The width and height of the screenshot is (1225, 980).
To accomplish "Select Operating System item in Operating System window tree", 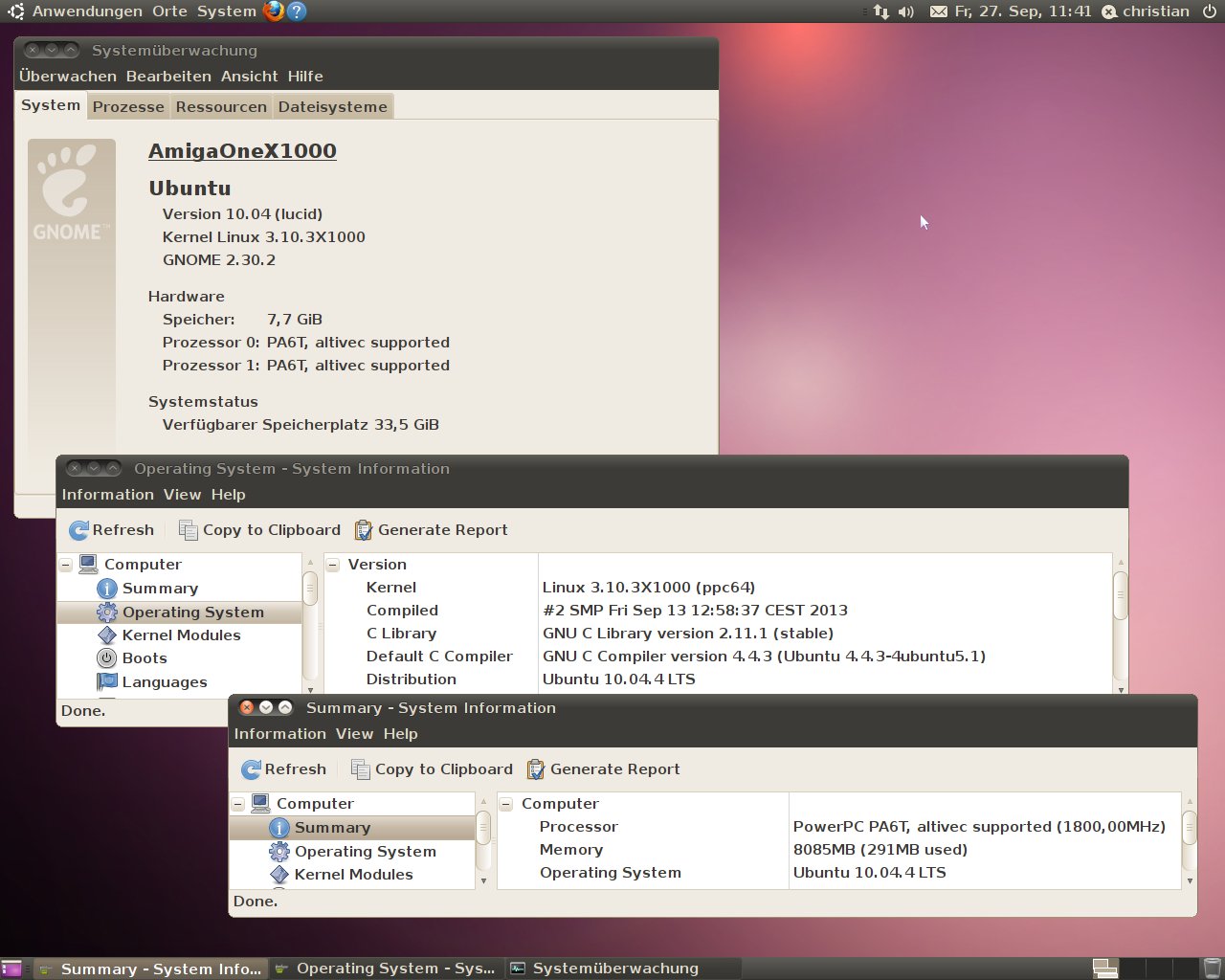I will 180,612.
